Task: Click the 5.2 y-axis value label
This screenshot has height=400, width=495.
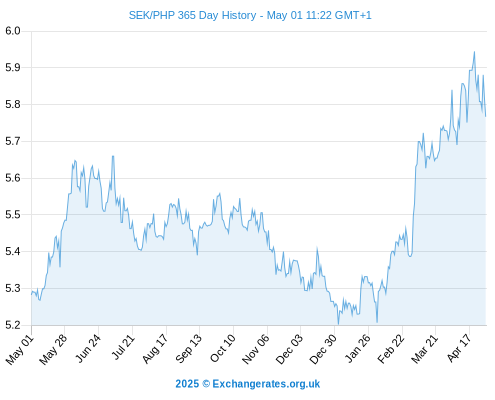Action: pyautogui.click(x=13, y=325)
